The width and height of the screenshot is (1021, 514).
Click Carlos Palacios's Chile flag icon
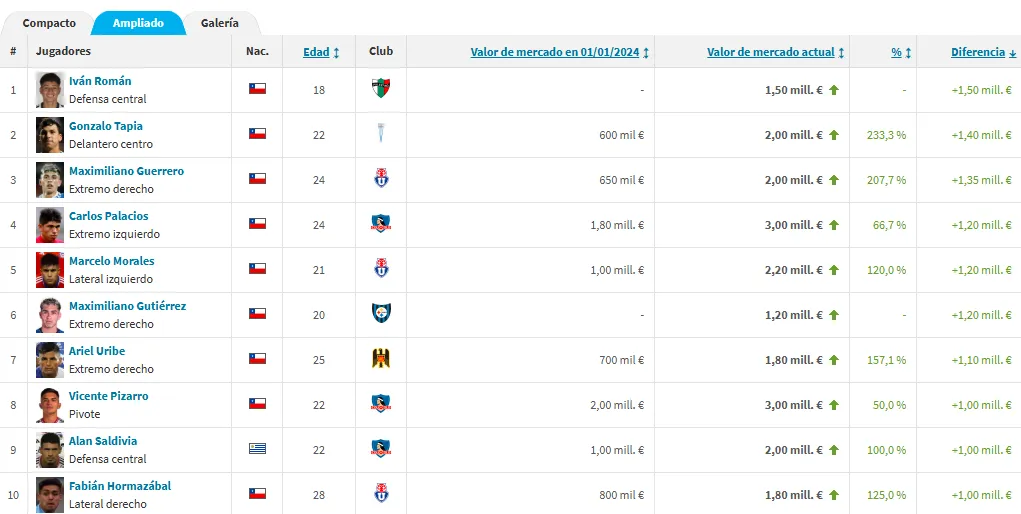[x=257, y=224]
